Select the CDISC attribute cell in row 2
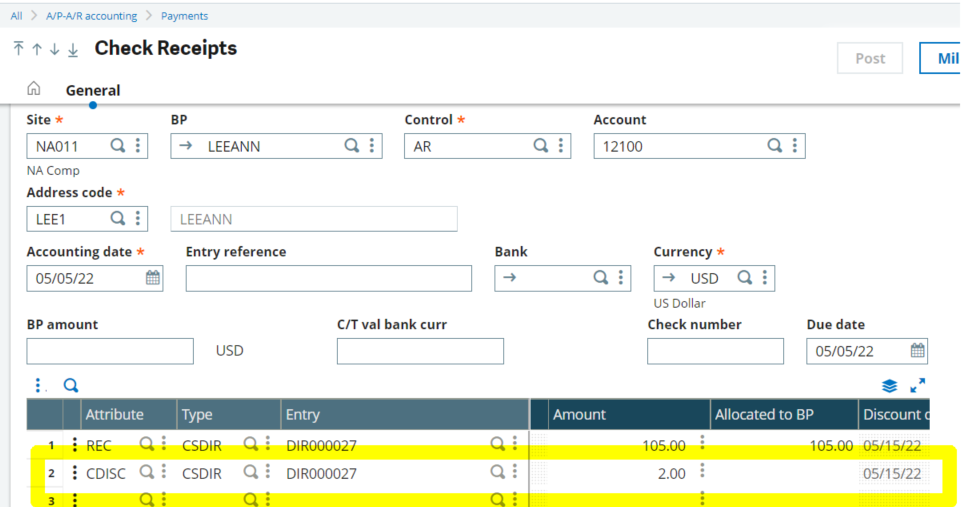Image resolution: width=961 pixels, height=507 pixels. pos(107,473)
